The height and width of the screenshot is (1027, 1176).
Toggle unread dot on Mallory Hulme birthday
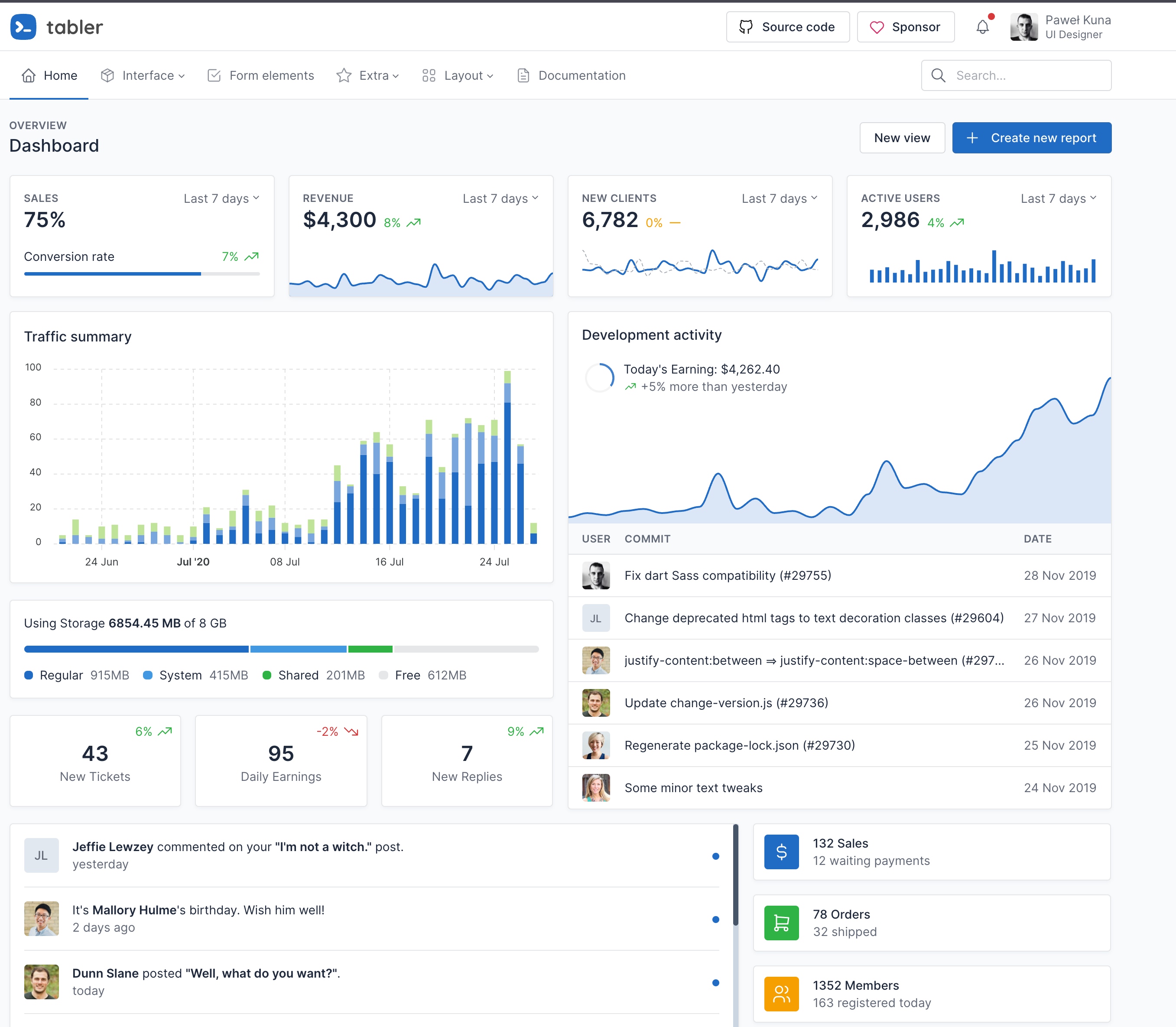(x=715, y=919)
